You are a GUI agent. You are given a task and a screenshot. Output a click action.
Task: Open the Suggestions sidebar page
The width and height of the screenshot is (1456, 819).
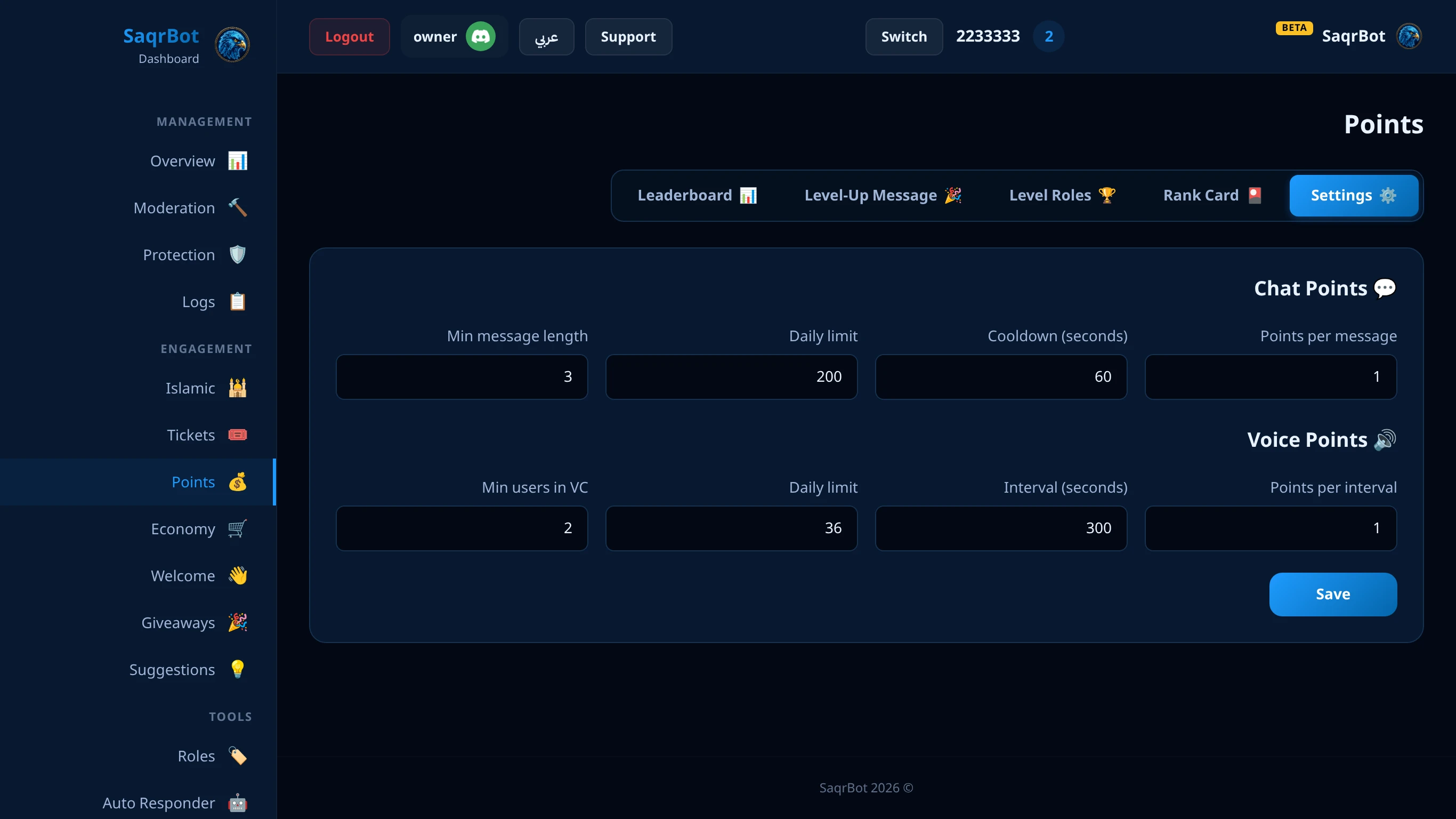[138, 670]
